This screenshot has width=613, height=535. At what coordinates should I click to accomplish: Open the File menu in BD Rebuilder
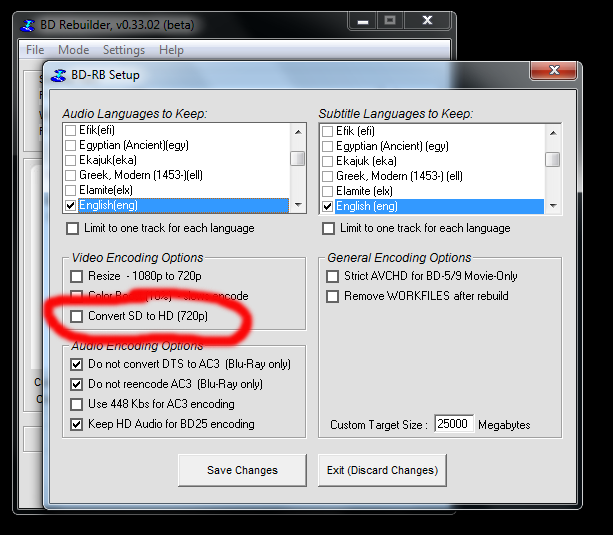(35, 50)
